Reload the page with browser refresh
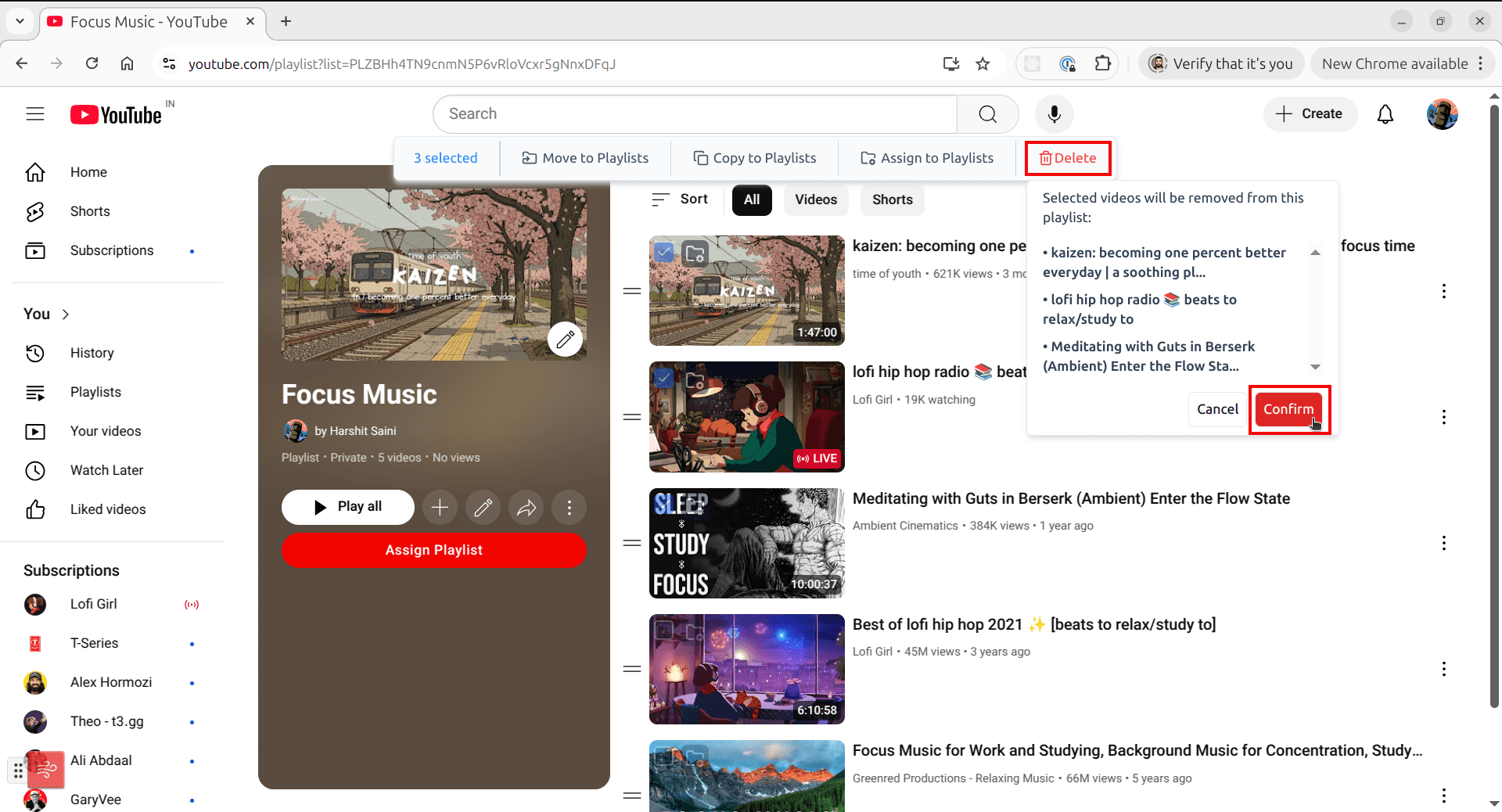 (92, 63)
